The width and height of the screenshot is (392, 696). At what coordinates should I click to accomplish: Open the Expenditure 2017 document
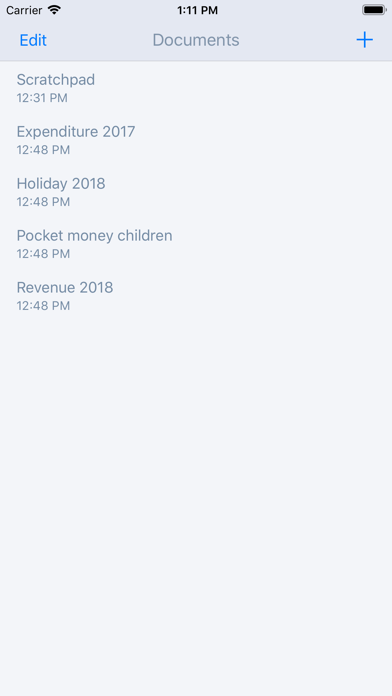pos(196,139)
